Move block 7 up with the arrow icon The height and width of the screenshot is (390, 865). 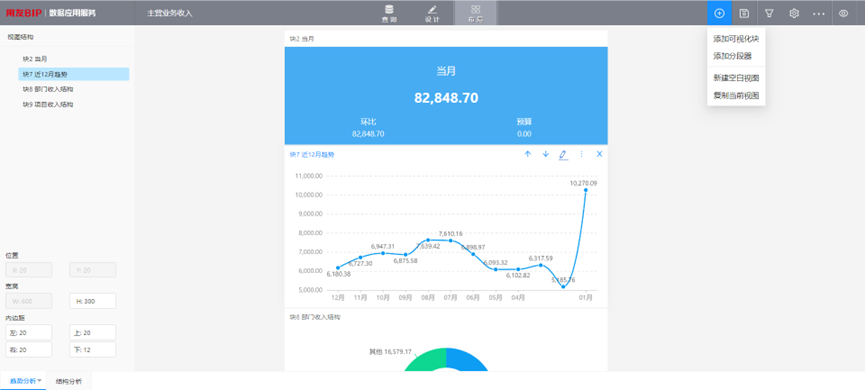(528, 154)
